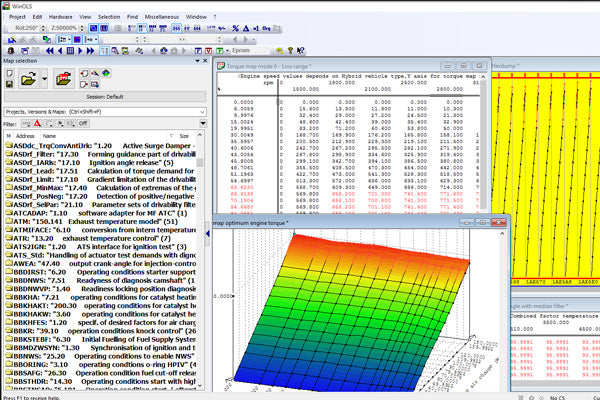Open the Selection menu

109,17
